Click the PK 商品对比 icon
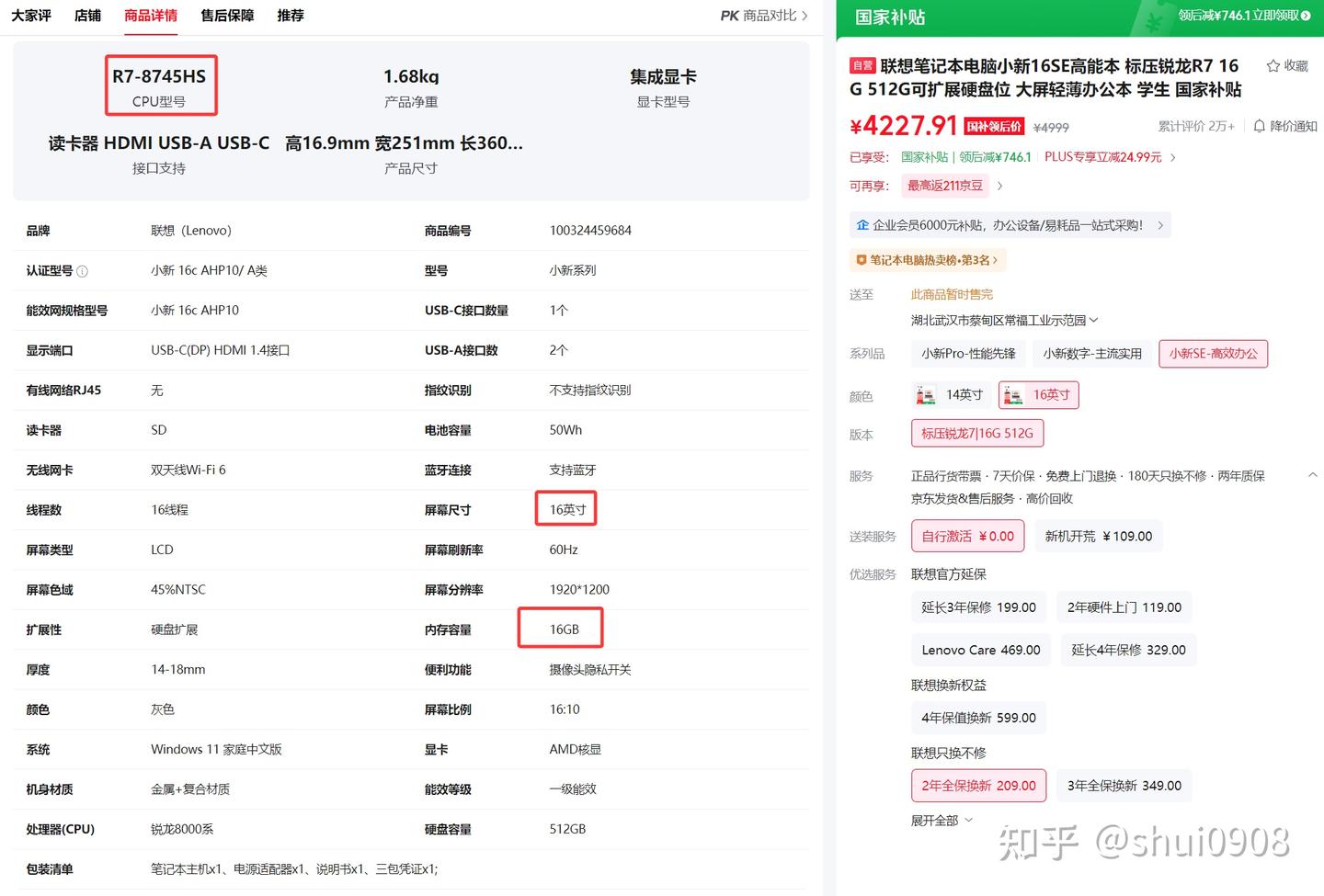Screen dimensions: 1324x896 [730, 16]
